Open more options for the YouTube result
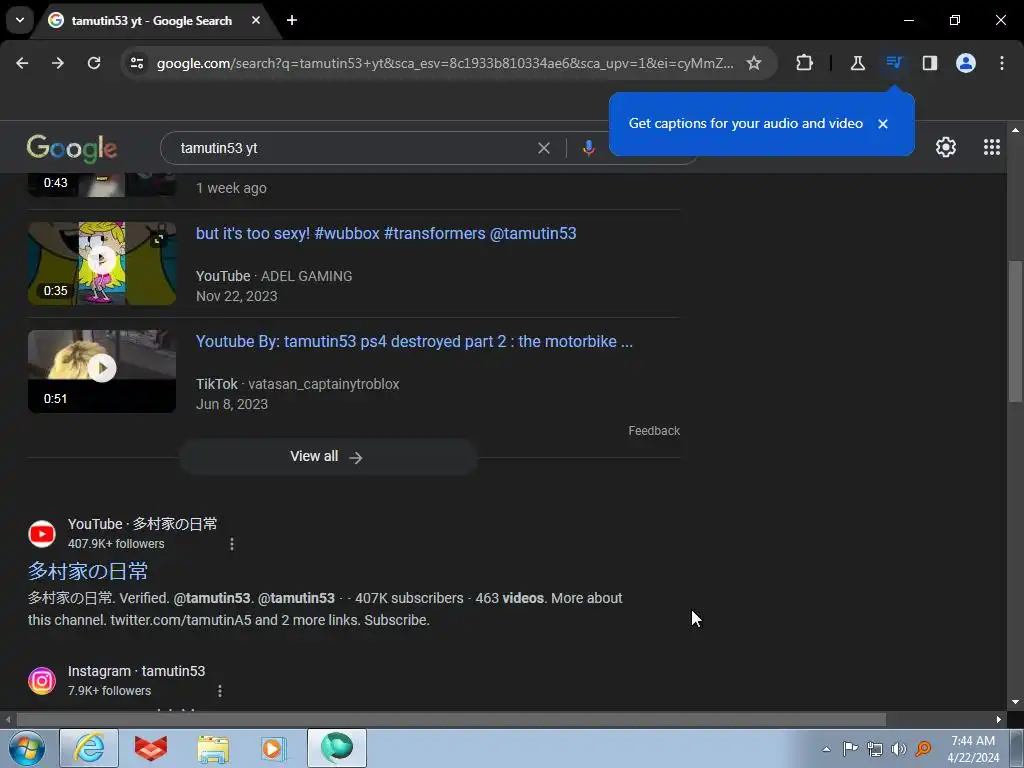 232,543
